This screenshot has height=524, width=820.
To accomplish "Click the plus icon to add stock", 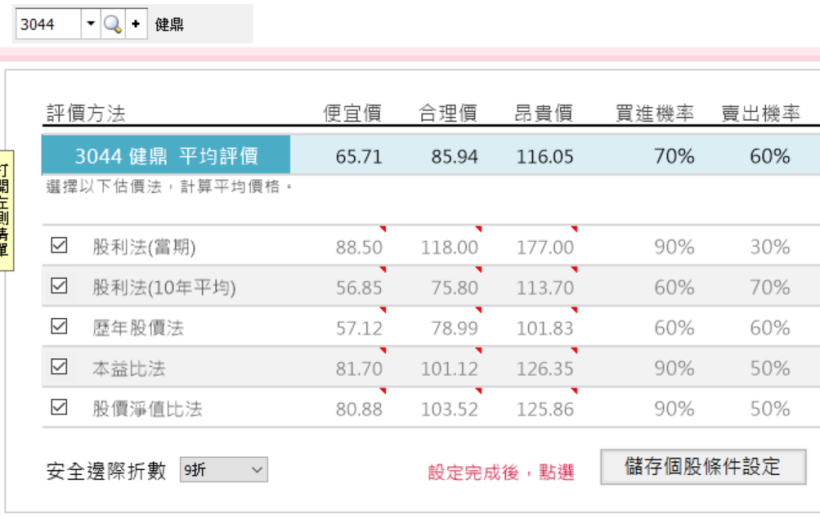I will [136, 24].
